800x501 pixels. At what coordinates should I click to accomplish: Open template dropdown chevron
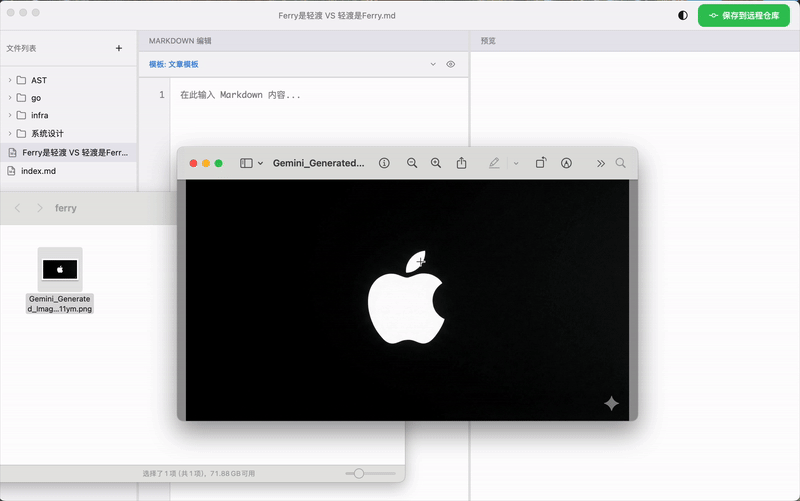[x=433, y=64]
